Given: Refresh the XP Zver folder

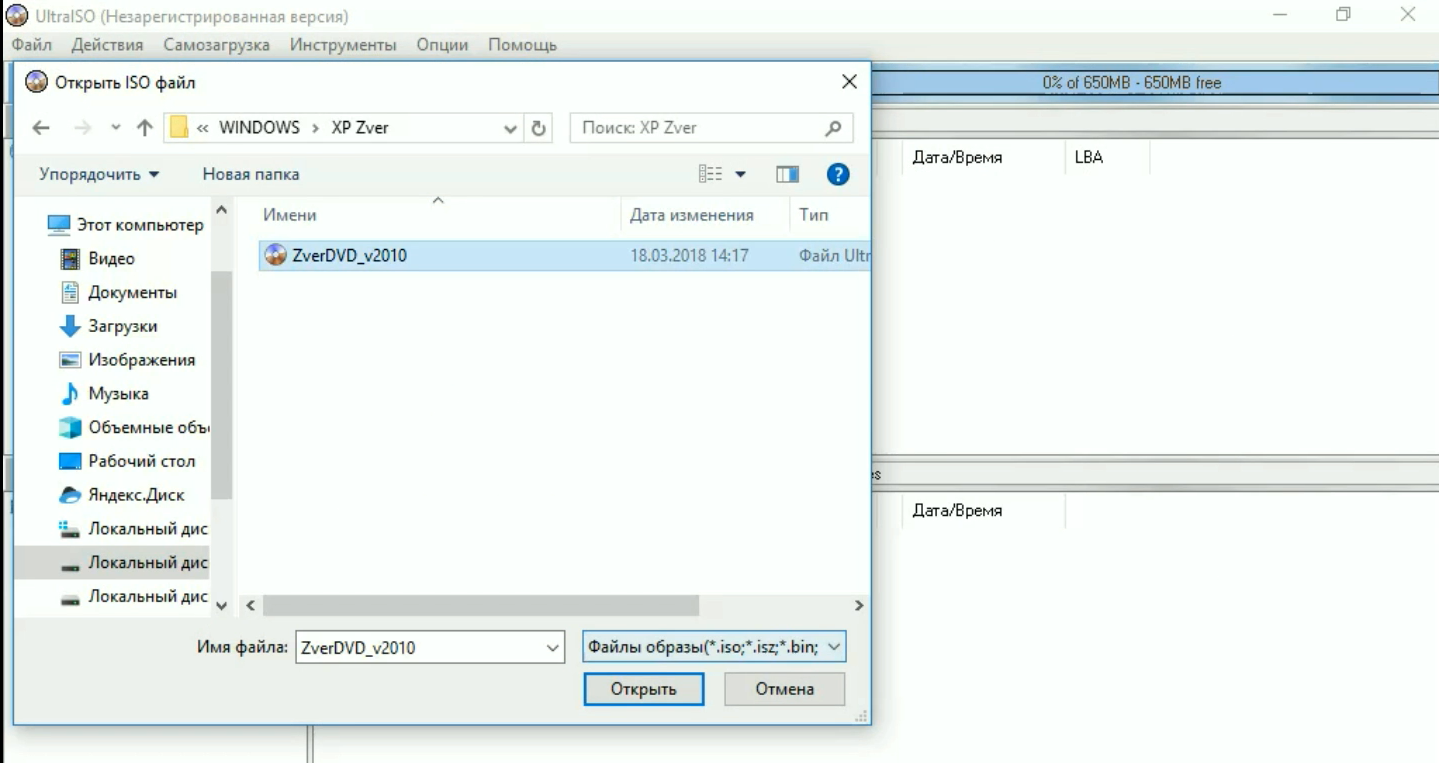Looking at the screenshot, I should [539, 128].
